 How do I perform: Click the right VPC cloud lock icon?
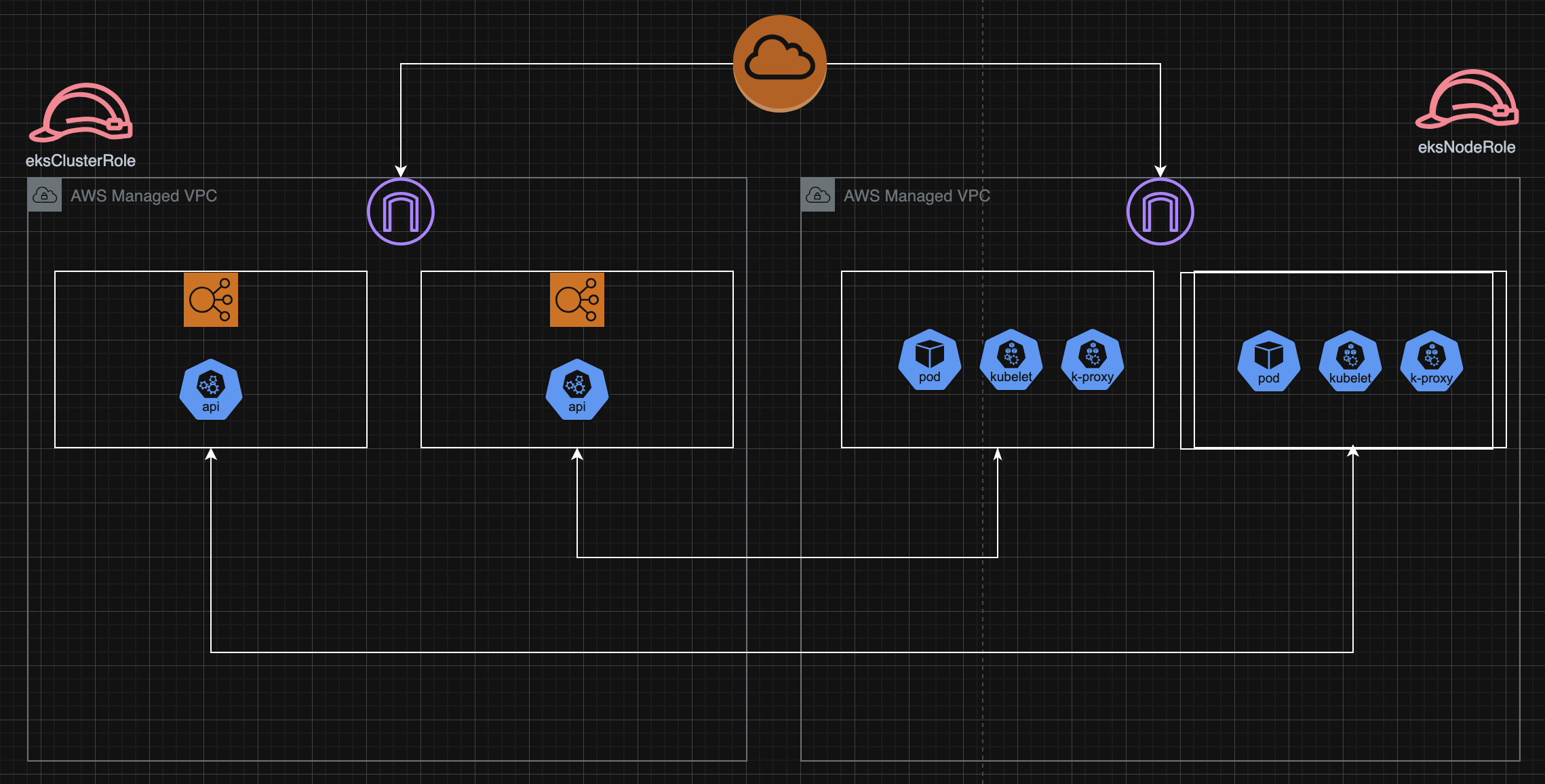pyautogui.click(x=818, y=195)
